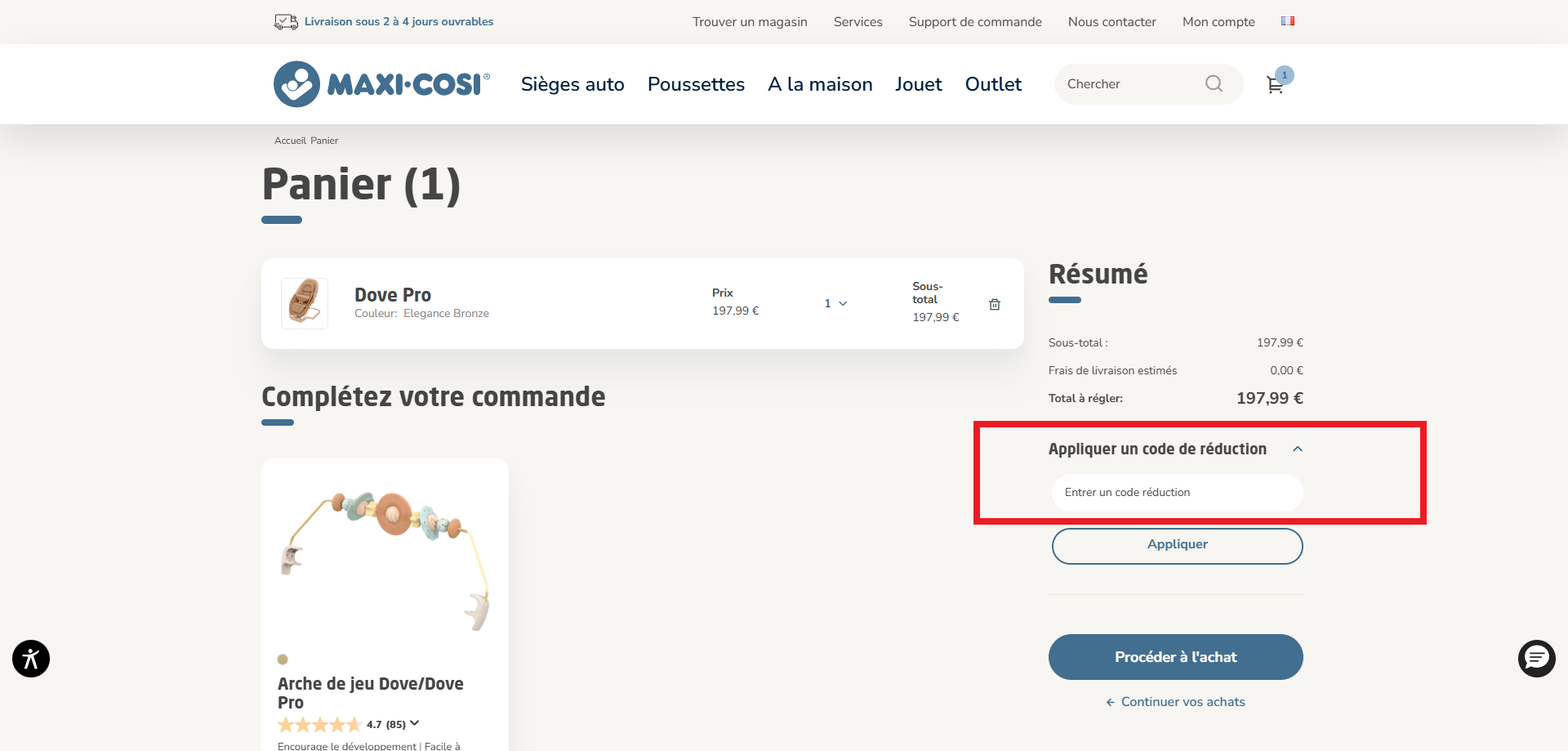Click the Couleur: Elegance Bronze text
The image size is (1568, 751).
[x=421, y=314]
